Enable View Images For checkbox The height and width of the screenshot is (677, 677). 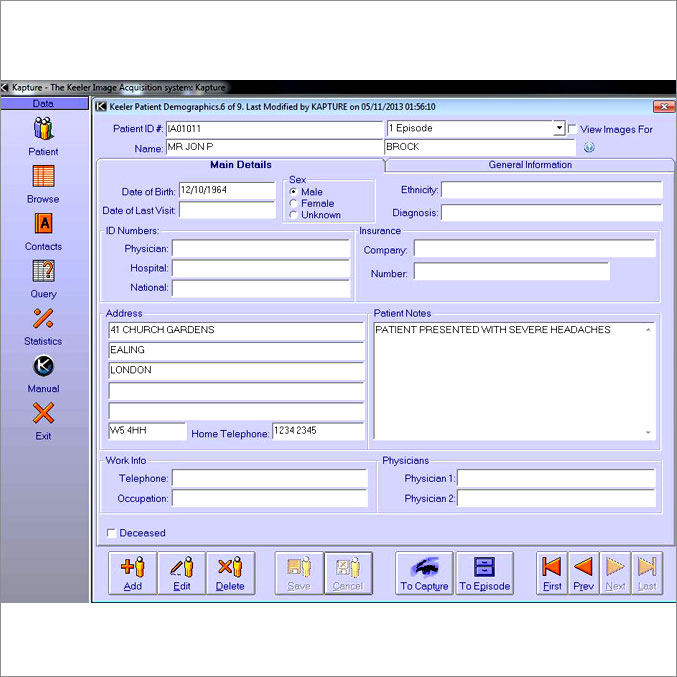coord(572,129)
